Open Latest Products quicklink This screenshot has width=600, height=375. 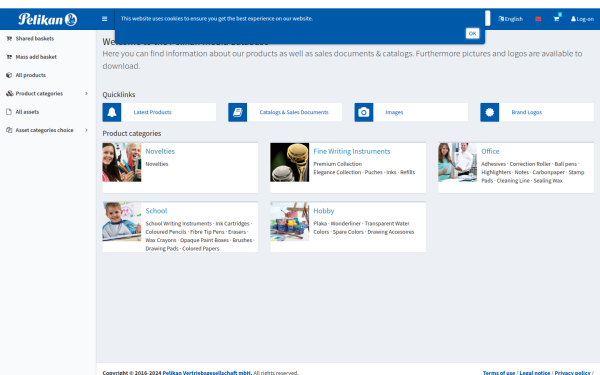(x=152, y=112)
